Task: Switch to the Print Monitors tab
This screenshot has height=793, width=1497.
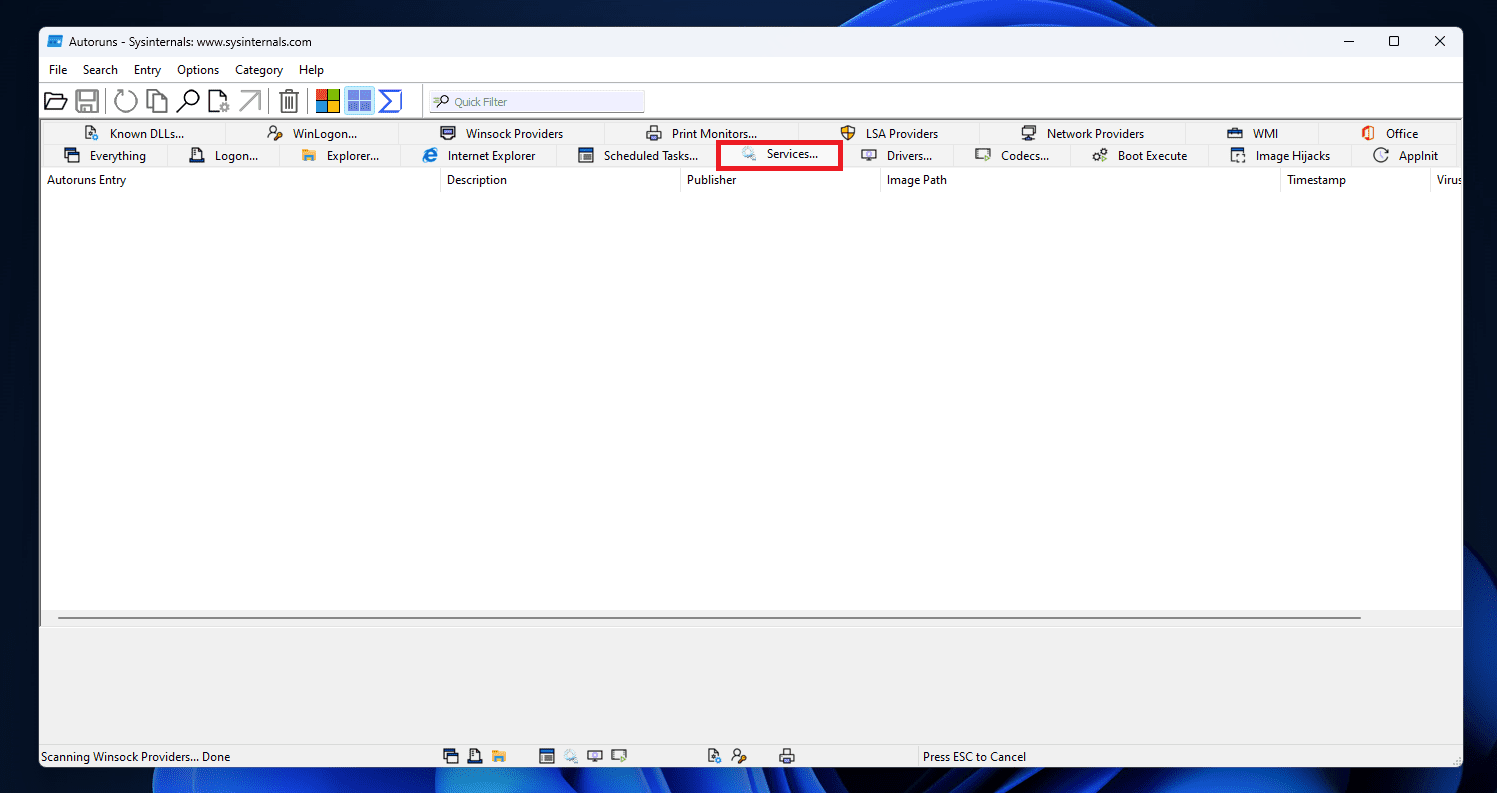Action: tap(701, 133)
